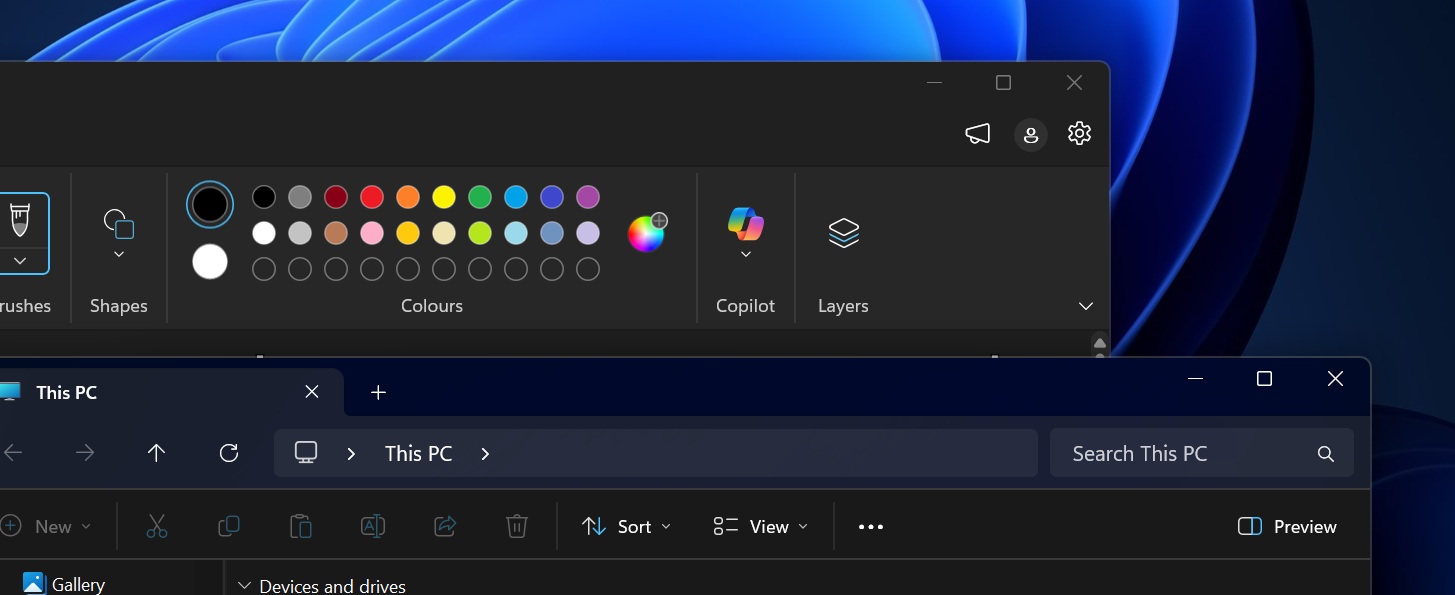Click the Paste clipboard icon
This screenshot has width=1455, height=595.
pyautogui.click(x=301, y=526)
